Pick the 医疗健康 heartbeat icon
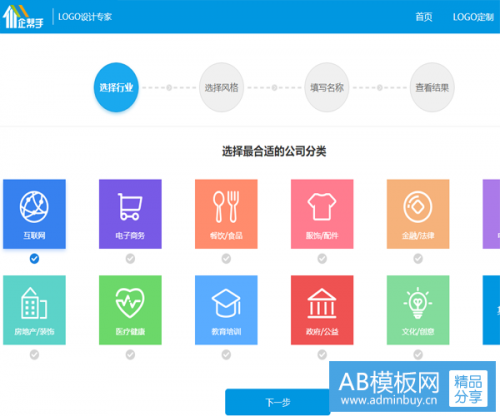Viewport: 500px width, 416px height. point(130,303)
